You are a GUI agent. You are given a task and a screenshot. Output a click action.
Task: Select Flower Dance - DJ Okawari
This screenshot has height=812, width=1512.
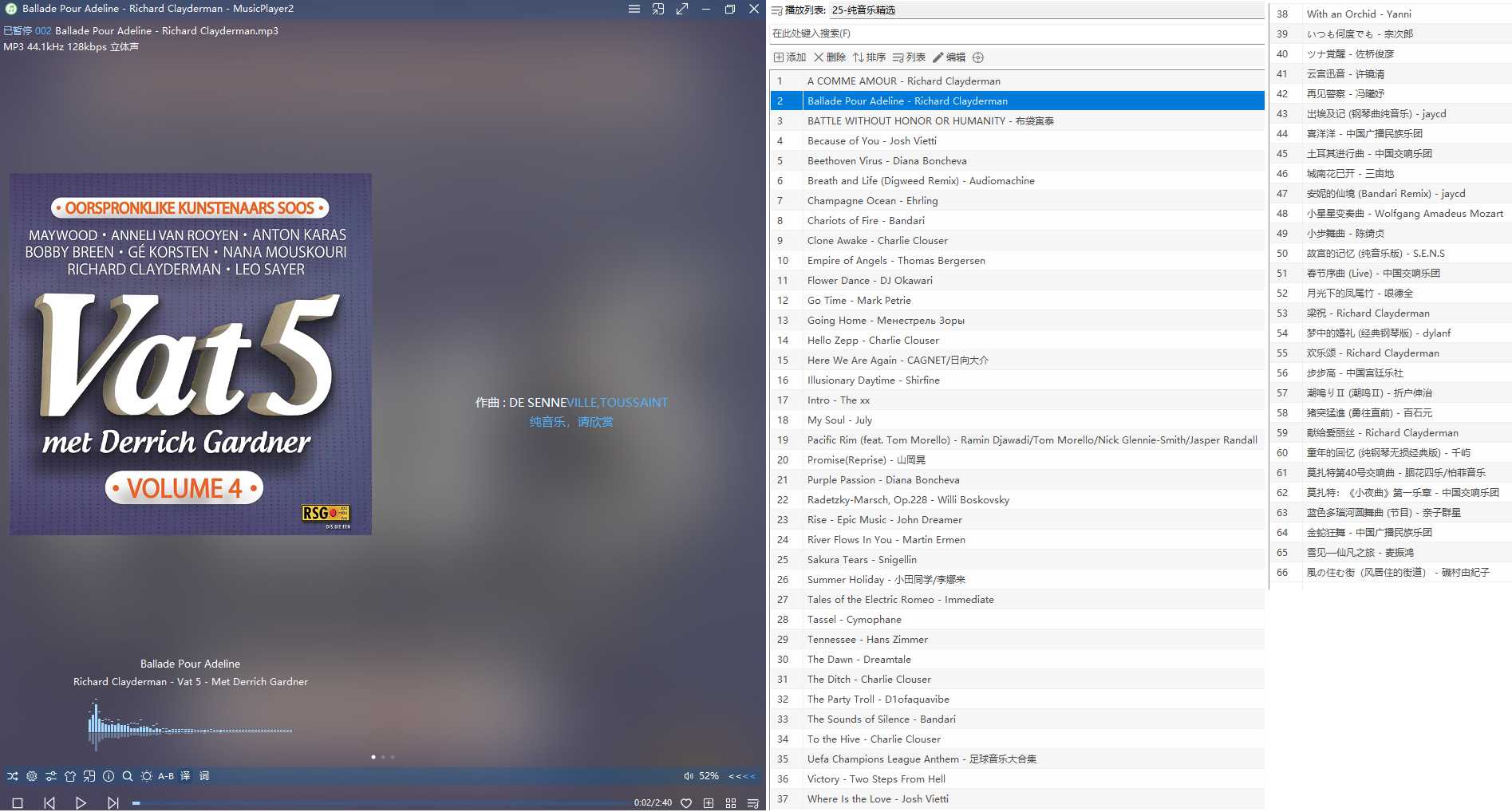[1017, 280]
